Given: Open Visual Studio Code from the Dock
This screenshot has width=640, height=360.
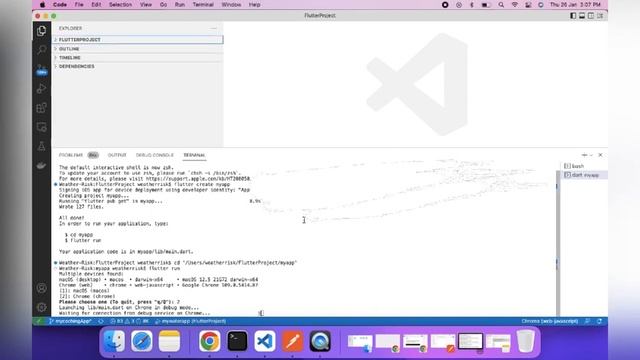Looking at the screenshot, I should [x=265, y=341].
